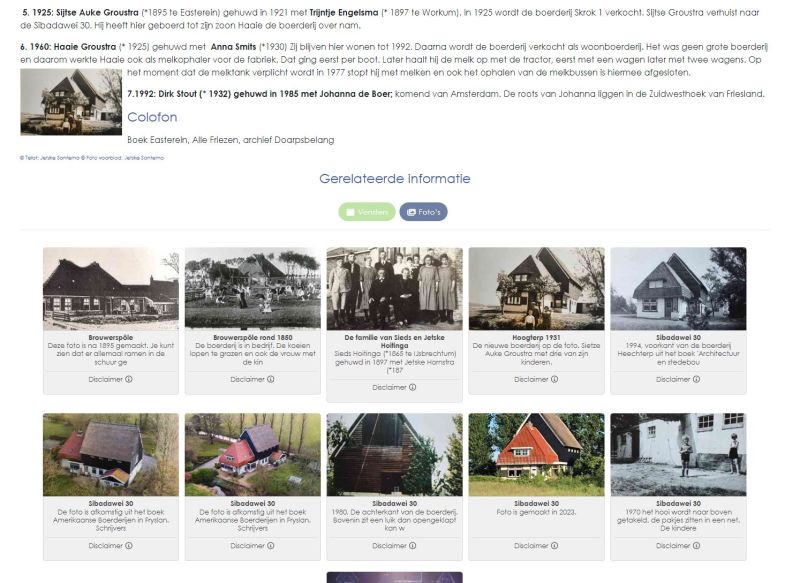This screenshot has height=583, width=800.
Task: Open the Foto's tab button
Action: [x=423, y=212]
